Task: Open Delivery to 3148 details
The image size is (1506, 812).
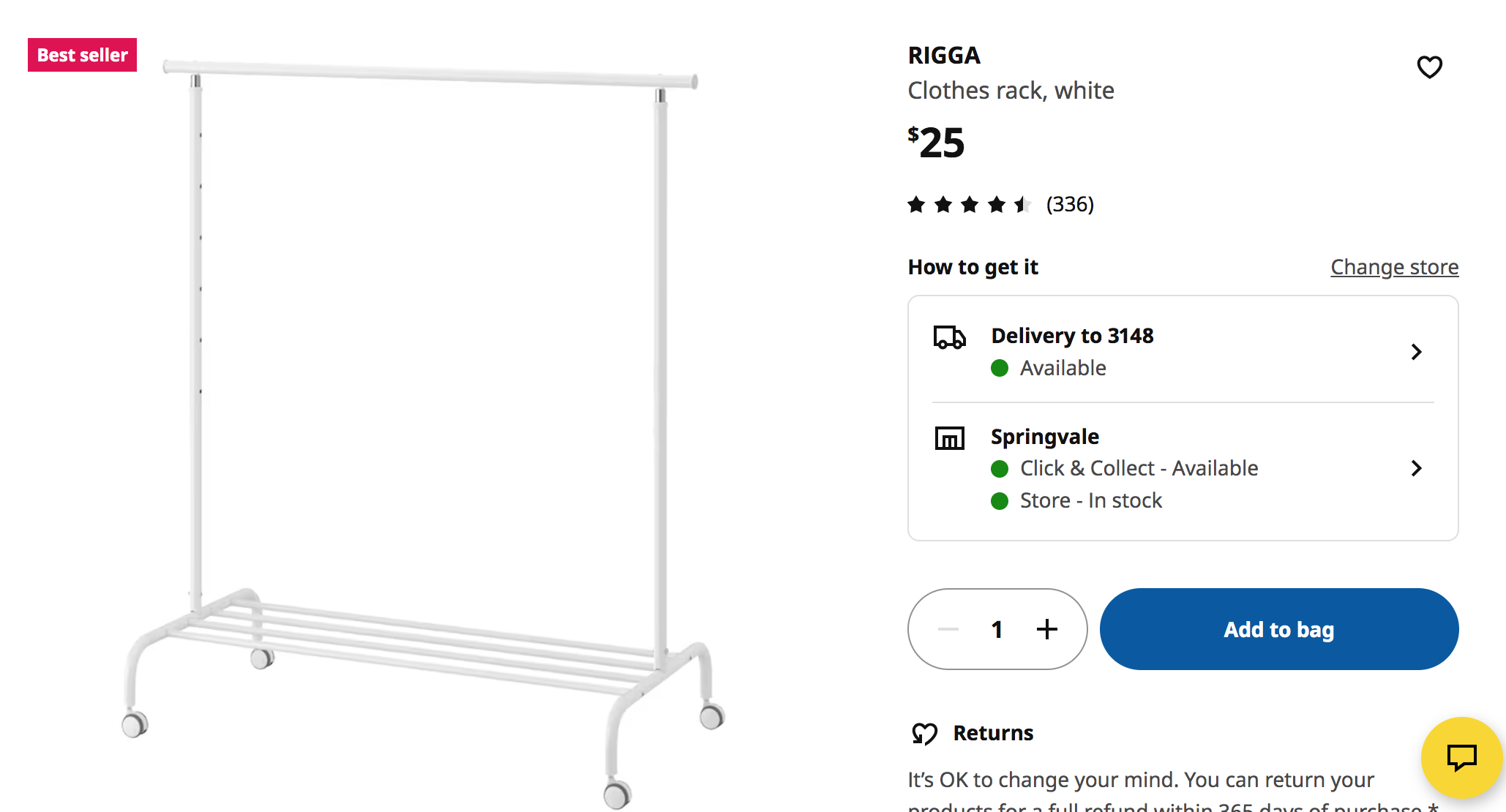Action: [x=1183, y=351]
